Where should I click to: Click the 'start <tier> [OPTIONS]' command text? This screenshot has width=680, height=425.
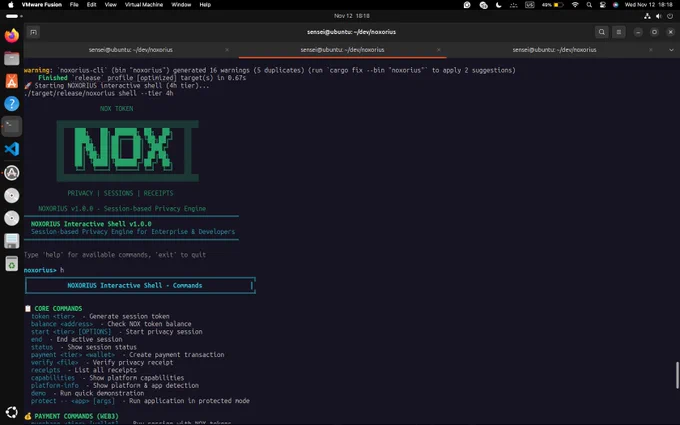tap(71, 332)
